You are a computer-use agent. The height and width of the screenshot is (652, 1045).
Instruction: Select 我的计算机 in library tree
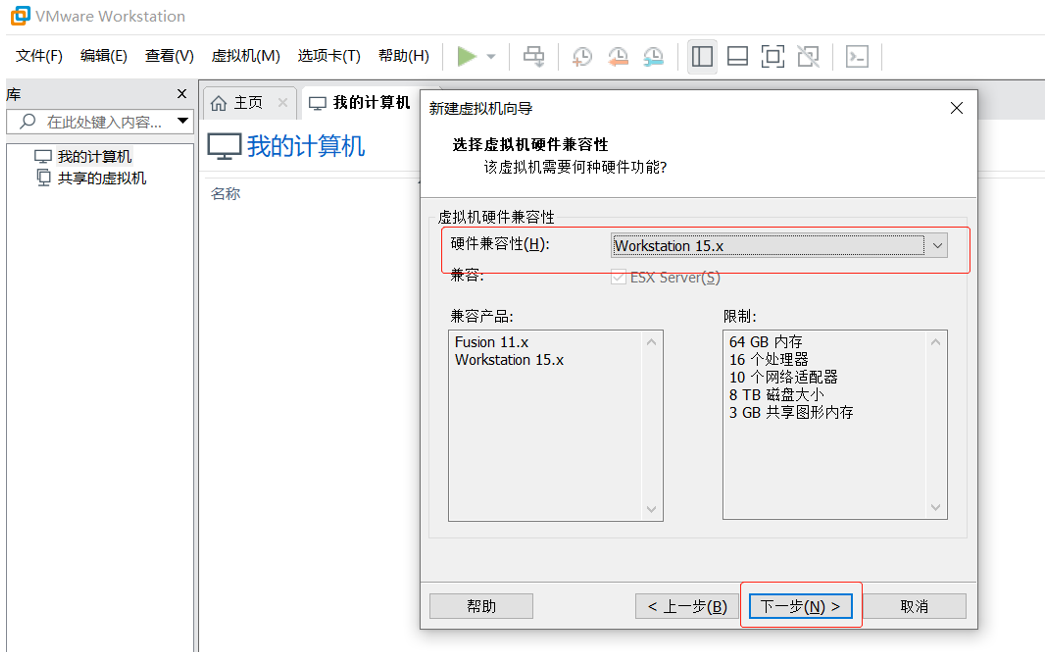click(94, 157)
